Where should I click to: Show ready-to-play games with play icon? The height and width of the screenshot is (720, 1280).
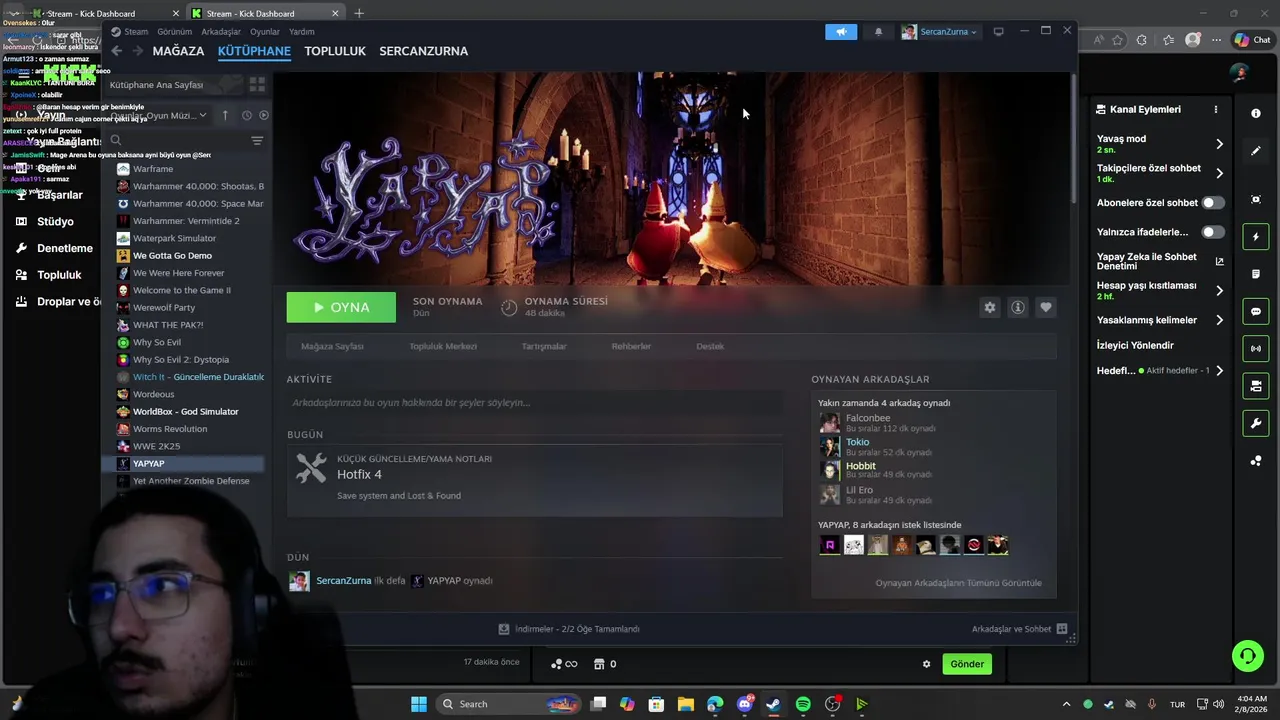263,115
